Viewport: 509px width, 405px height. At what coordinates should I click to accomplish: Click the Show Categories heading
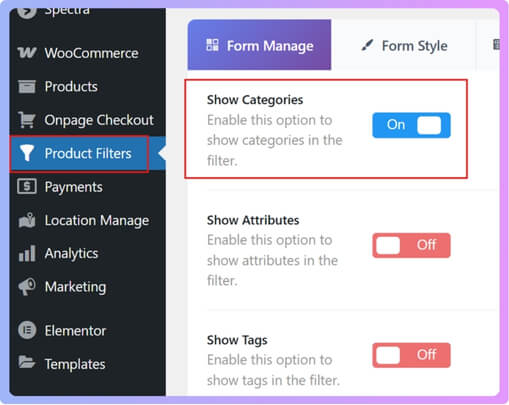pos(255,100)
